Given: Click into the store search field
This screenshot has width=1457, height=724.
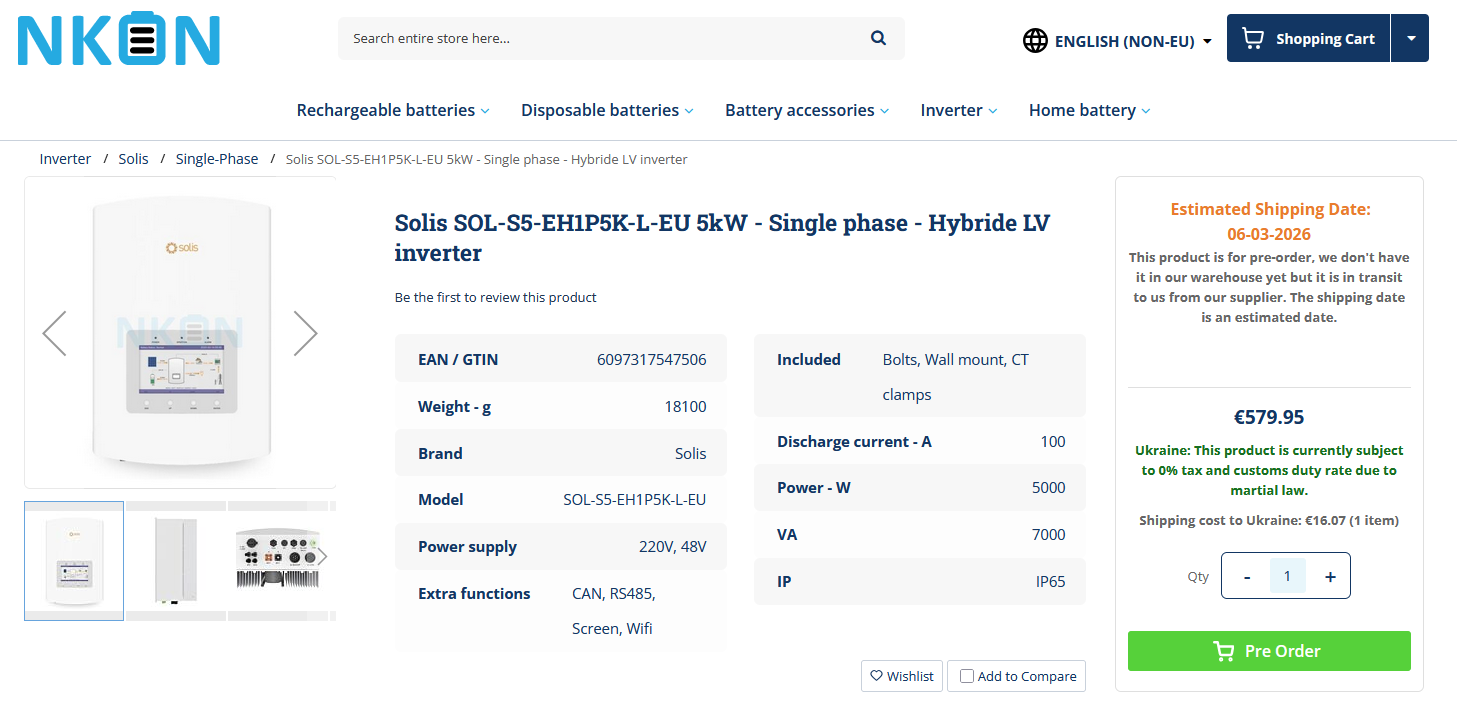Looking at the screenshot, I should 600,38.
